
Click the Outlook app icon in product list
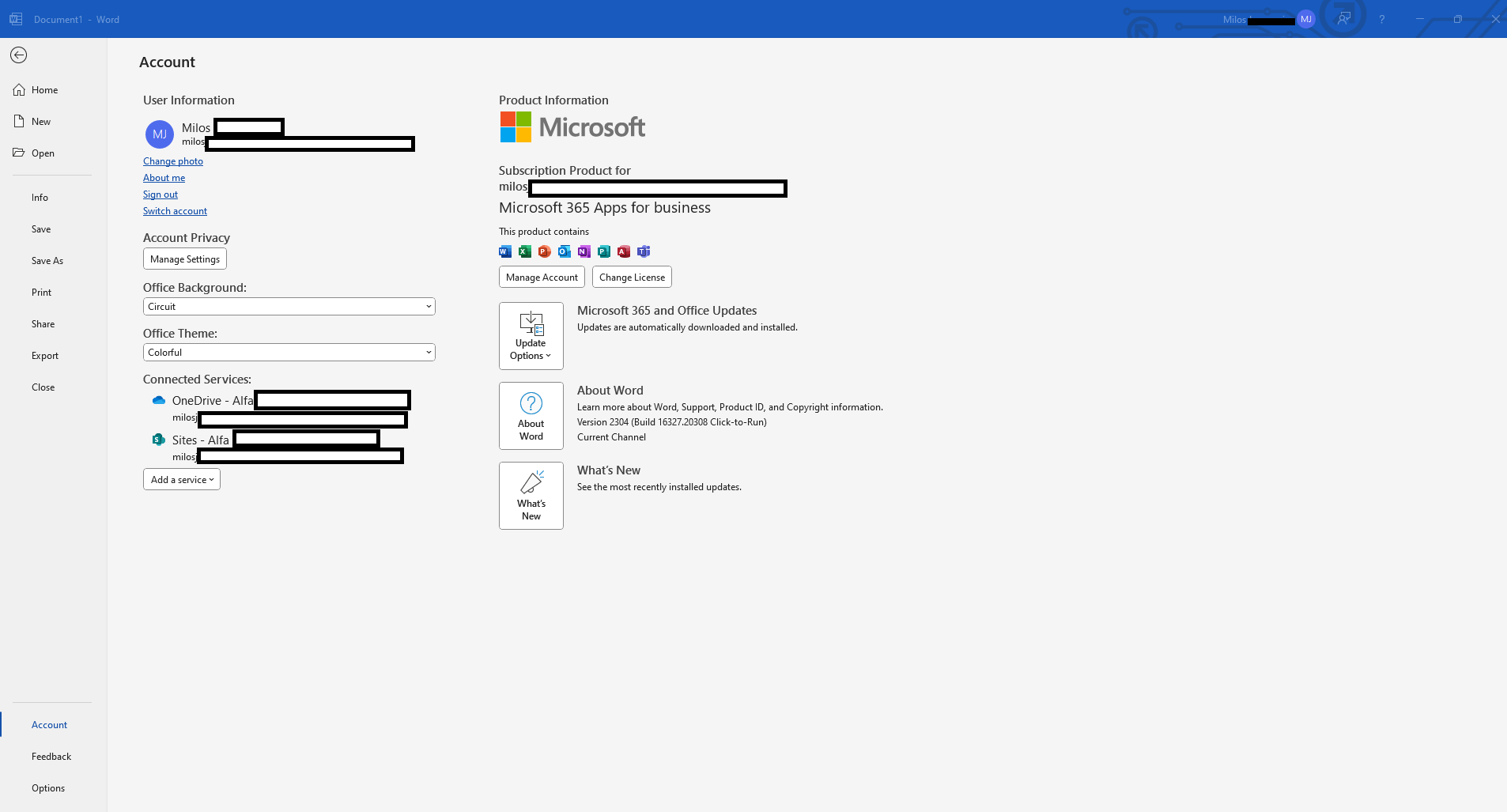coord(565,251)
